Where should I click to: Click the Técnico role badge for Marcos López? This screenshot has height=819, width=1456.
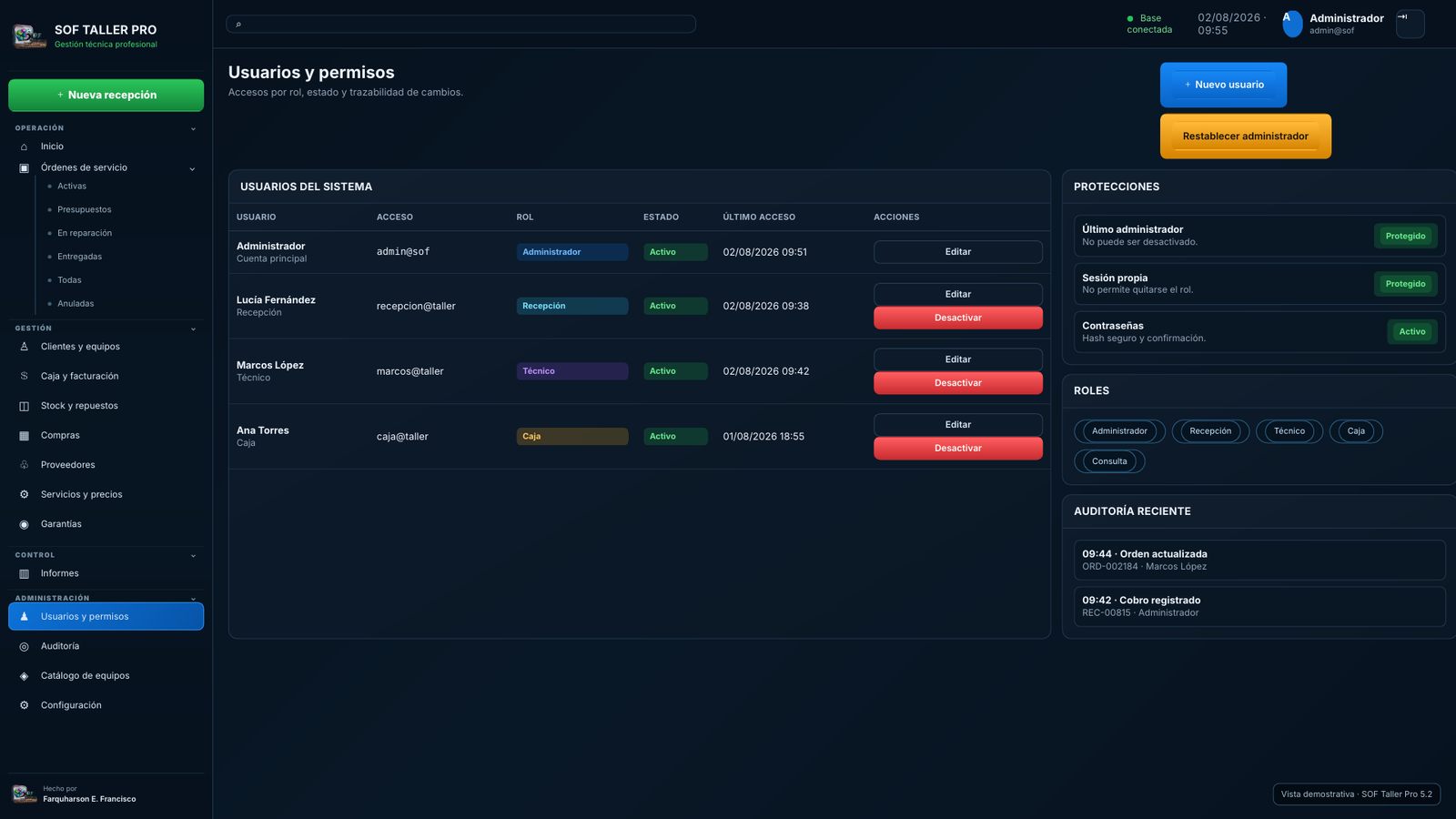pos(572,371)
